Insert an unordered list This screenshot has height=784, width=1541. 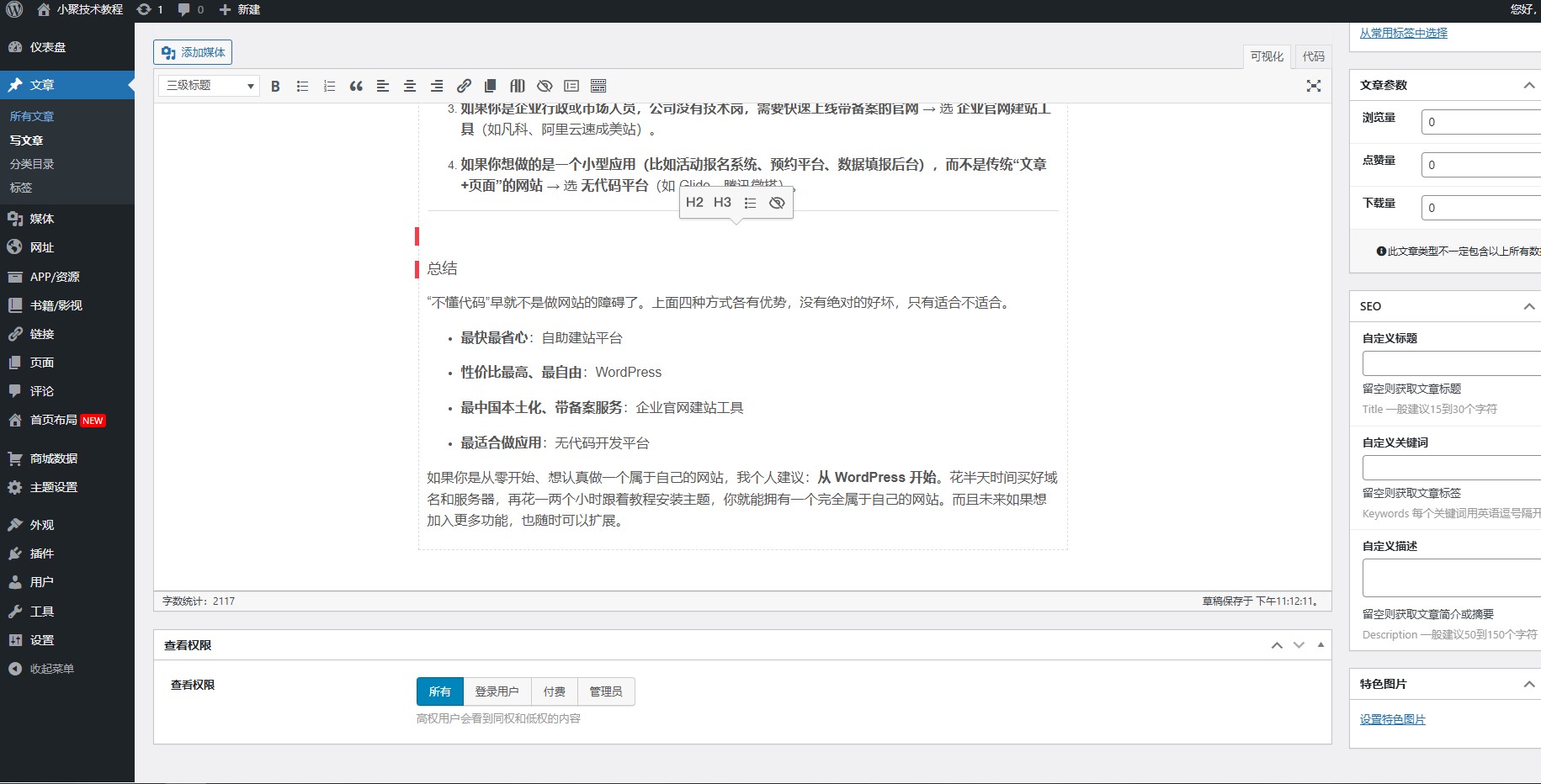[x=302, y=85]
